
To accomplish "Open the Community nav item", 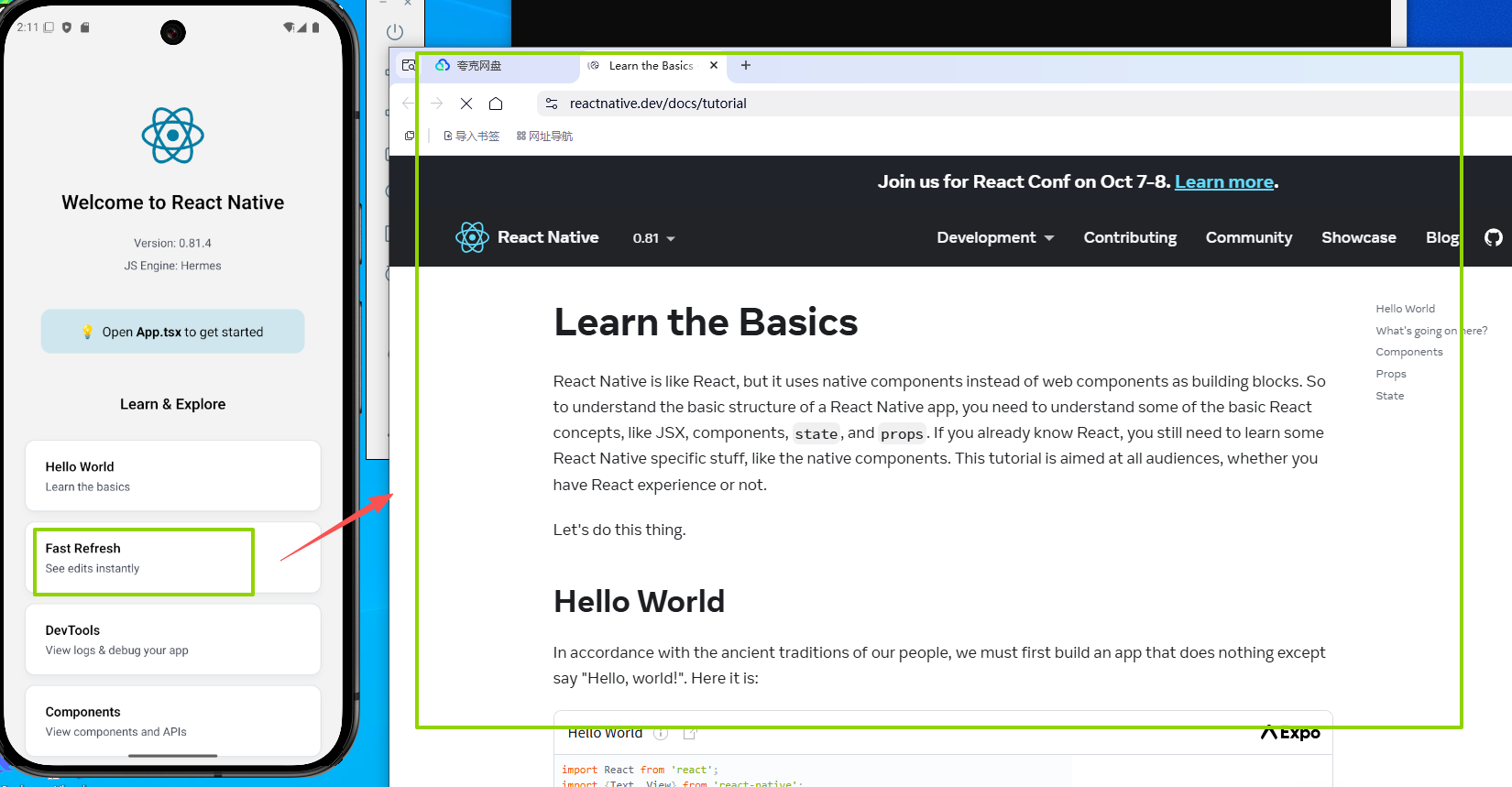I will tap(1249, 237).
